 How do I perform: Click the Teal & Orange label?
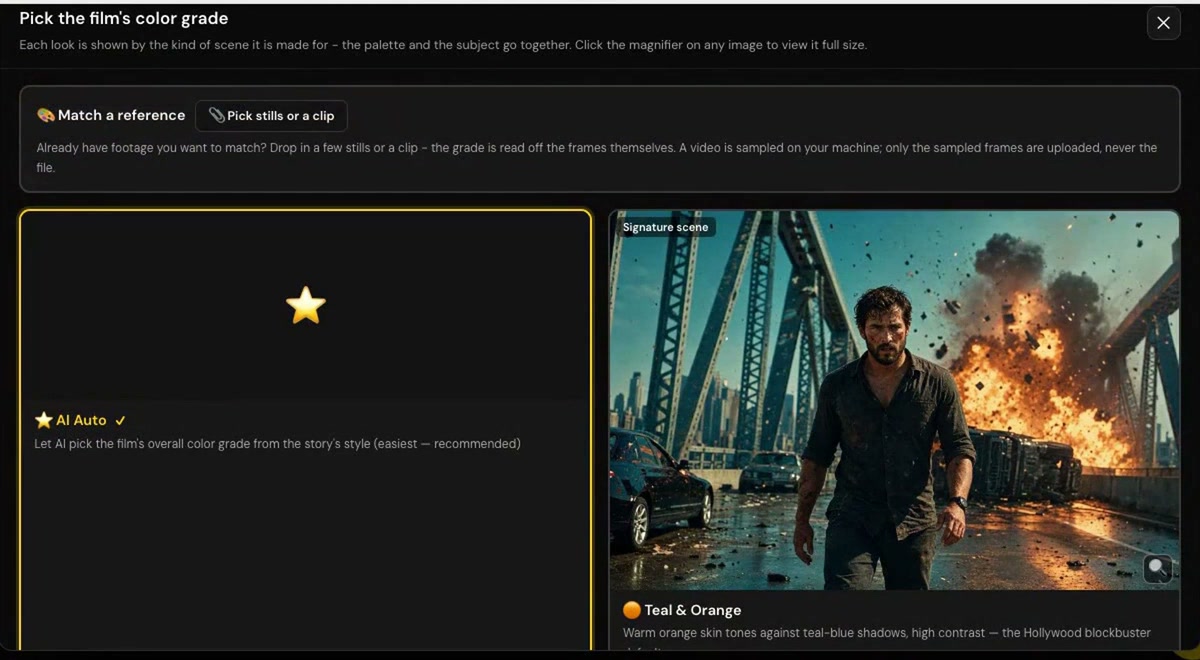click(693, 610)
